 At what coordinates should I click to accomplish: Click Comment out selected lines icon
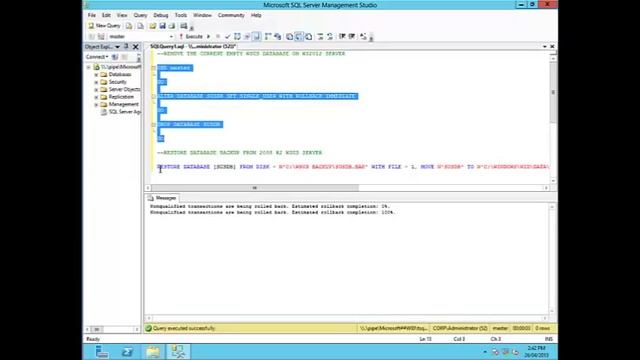point(320,36)
